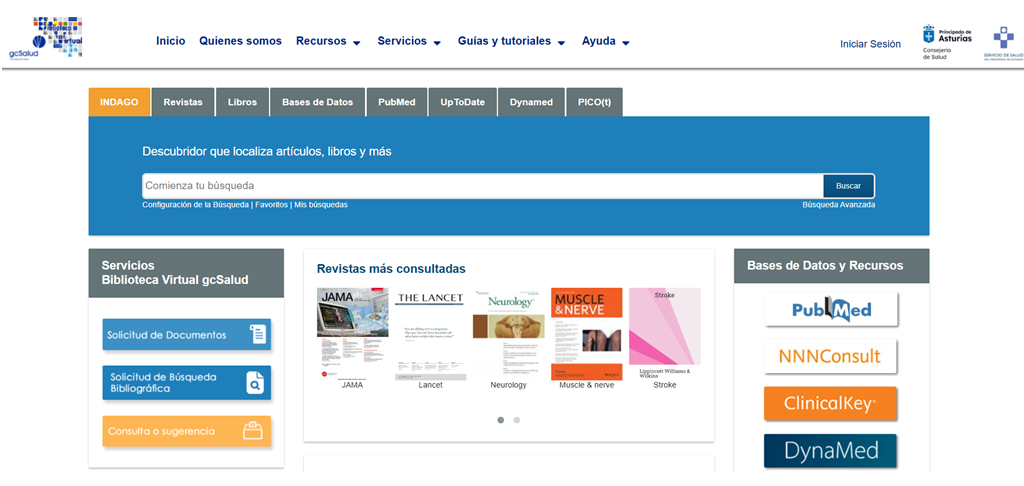The width and height of the screenshot is (1024, 486).
Task: Expand the Recursos dropdown menu
Action: [328, 41]
